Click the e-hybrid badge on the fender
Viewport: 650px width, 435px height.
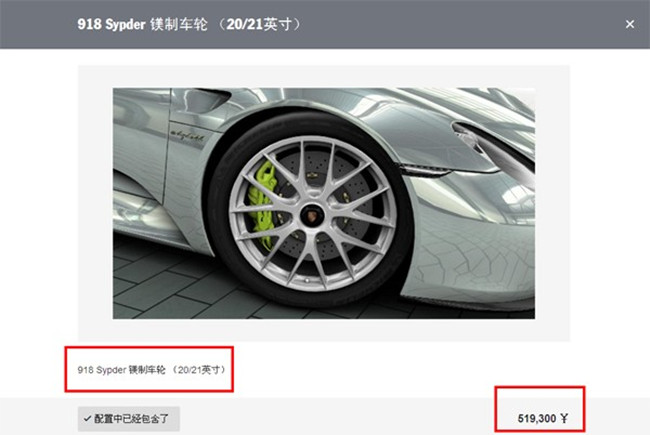pos(187,136)
